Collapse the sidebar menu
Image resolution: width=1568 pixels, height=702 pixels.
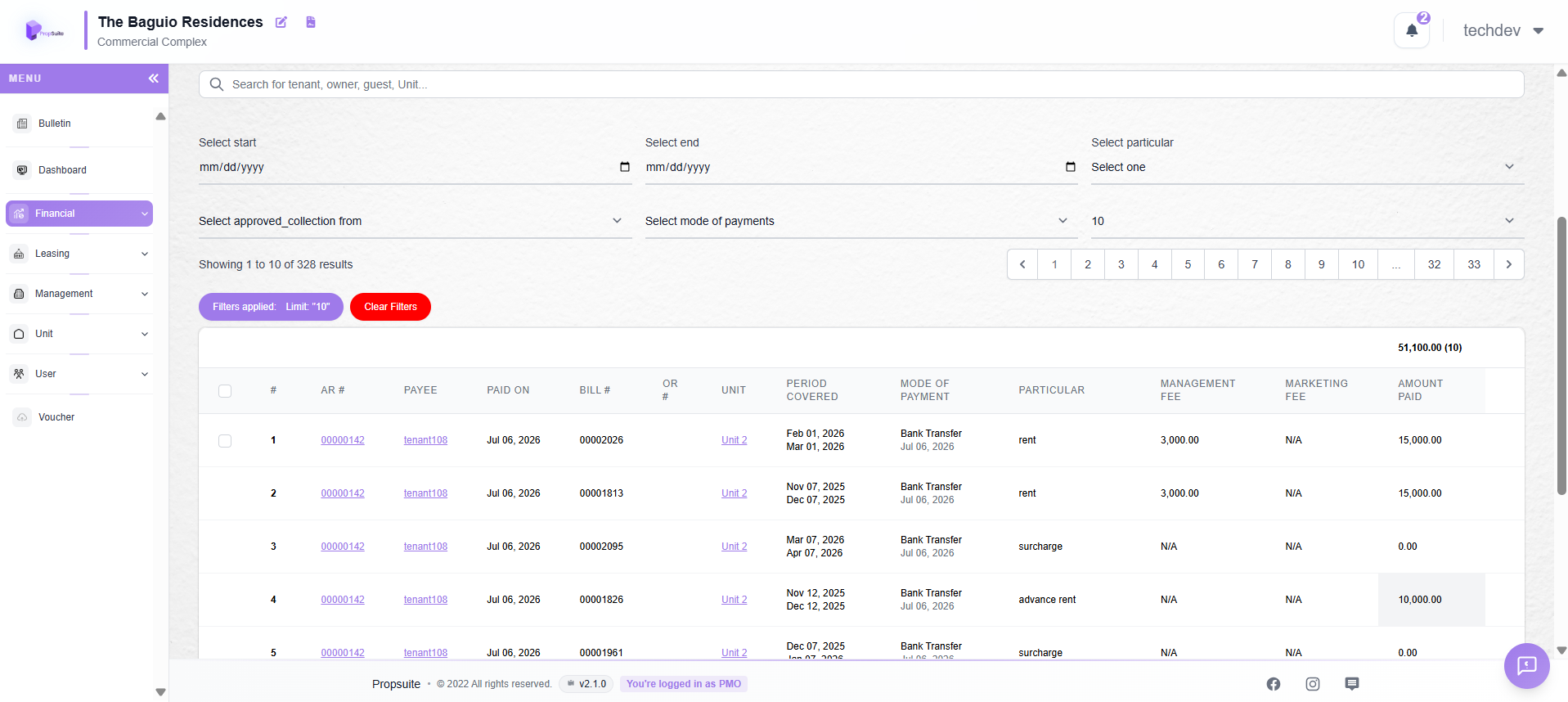click(153, 79)
